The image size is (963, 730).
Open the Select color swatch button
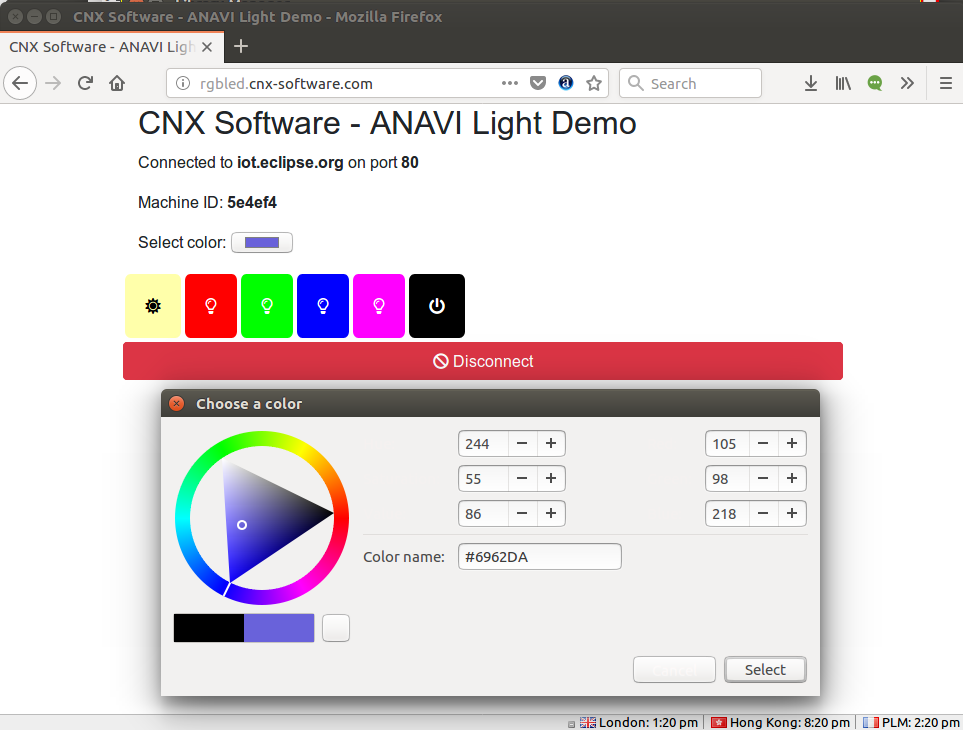(x=262, y=243)
